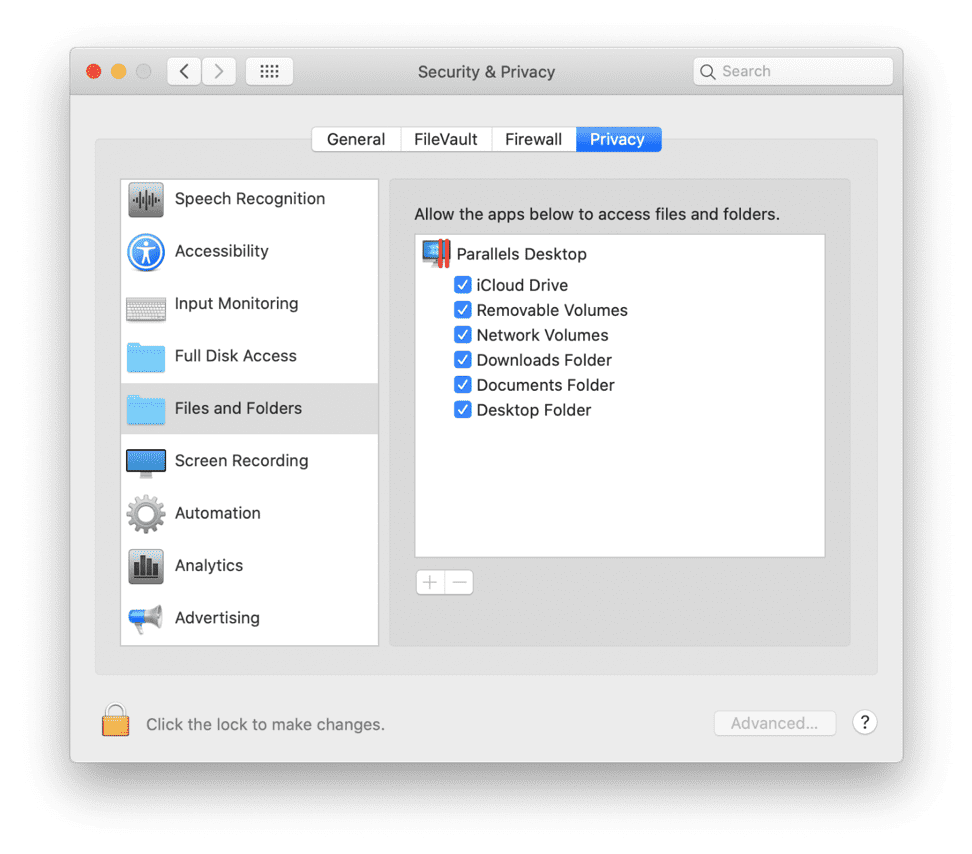Go back with the left chevron button
This screenshot has width=972, height=854.
coord(184,71)
